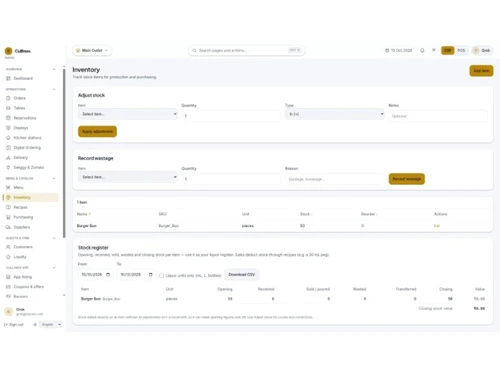This screenshot has height=375, width=500.
Task: Go to Recipes in the sidebar
Action: point(20,207)
